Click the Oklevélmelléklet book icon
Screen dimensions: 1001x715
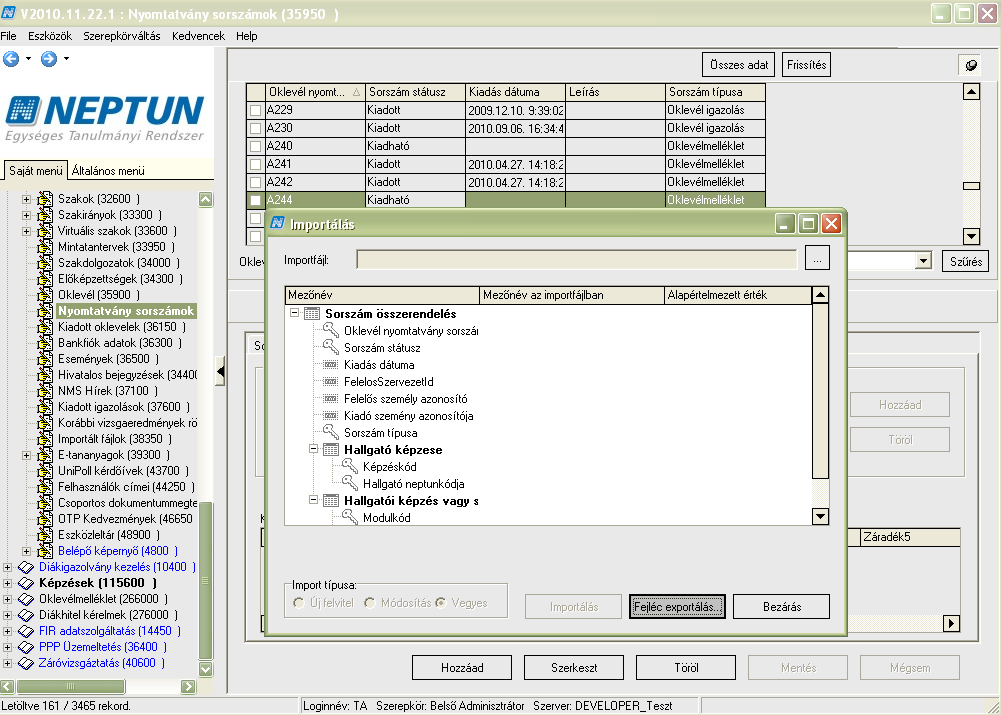(26, 599)
